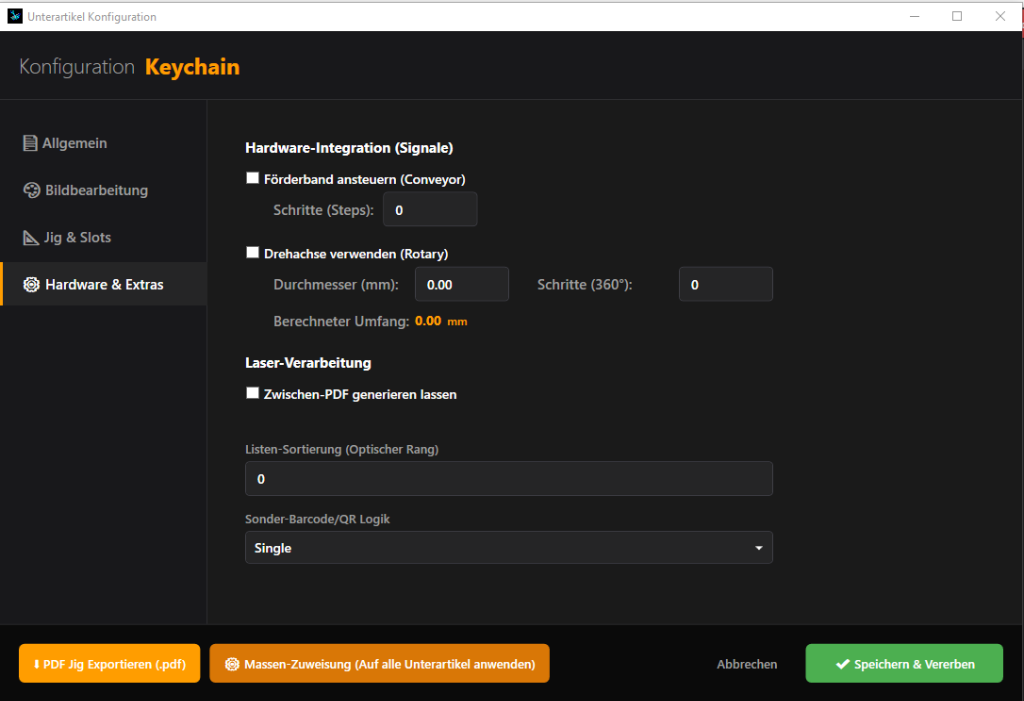Click the checkmark icon on Speichern & Vererben
1024x701 pixels.
point(842,664)
